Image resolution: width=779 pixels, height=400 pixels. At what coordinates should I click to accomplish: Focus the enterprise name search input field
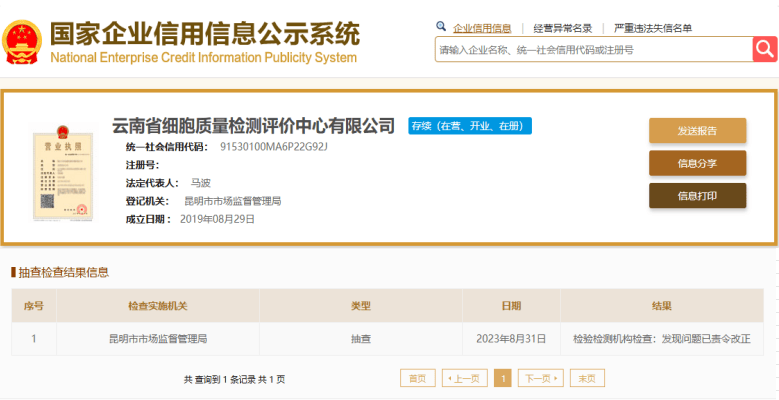click(x=594, y=49)
